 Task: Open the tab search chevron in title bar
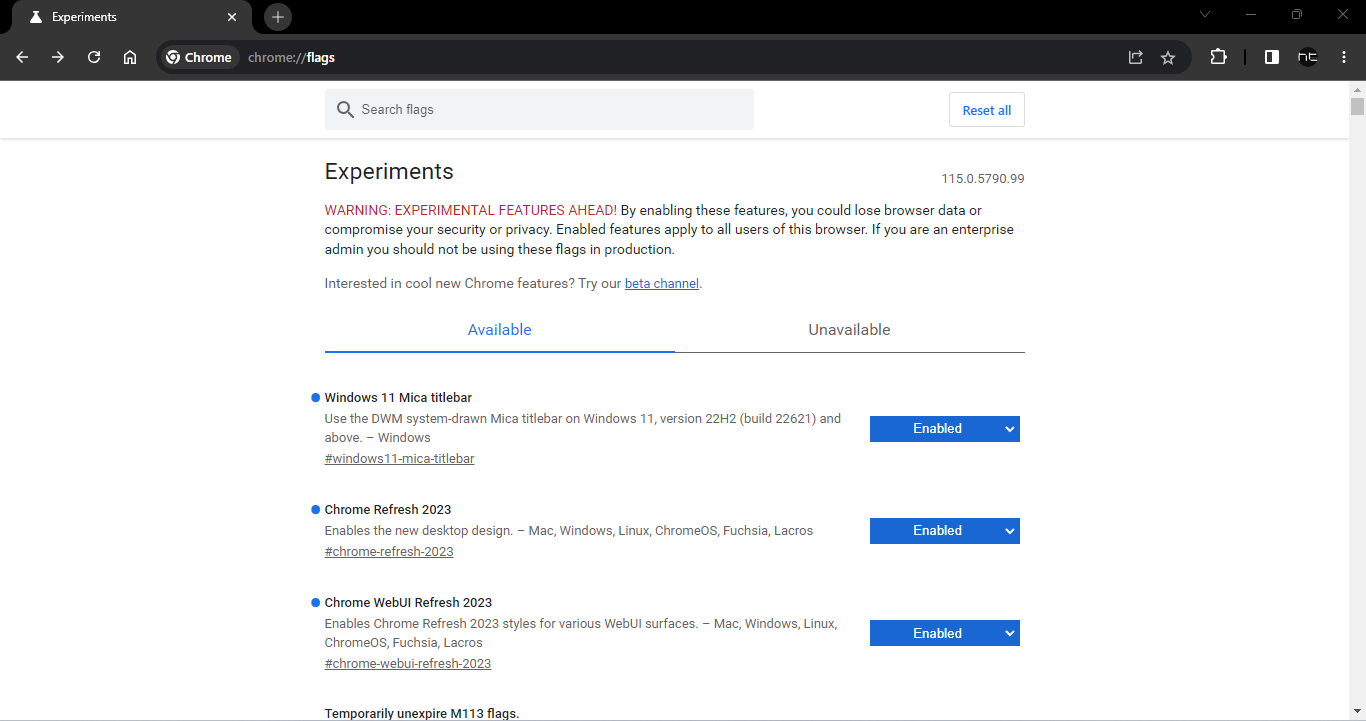pos(1205,14)
